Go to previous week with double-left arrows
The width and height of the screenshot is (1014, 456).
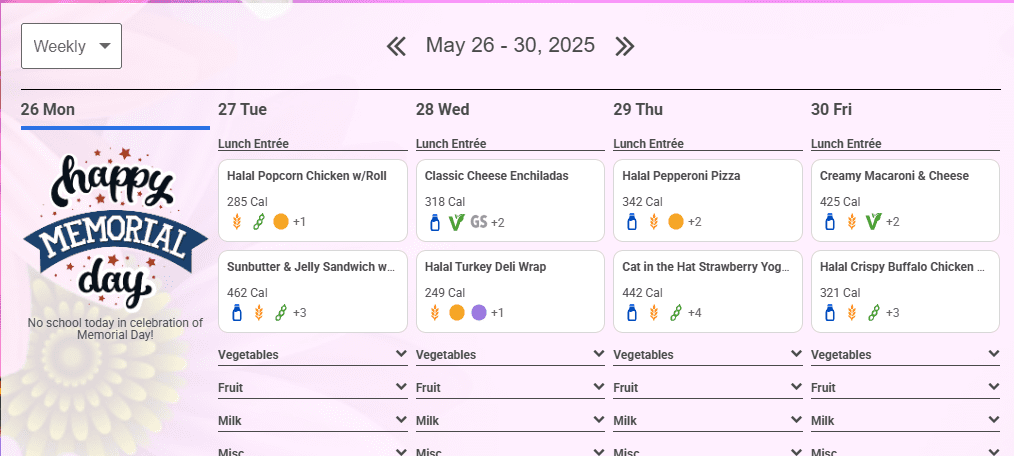tap(396, 46)
